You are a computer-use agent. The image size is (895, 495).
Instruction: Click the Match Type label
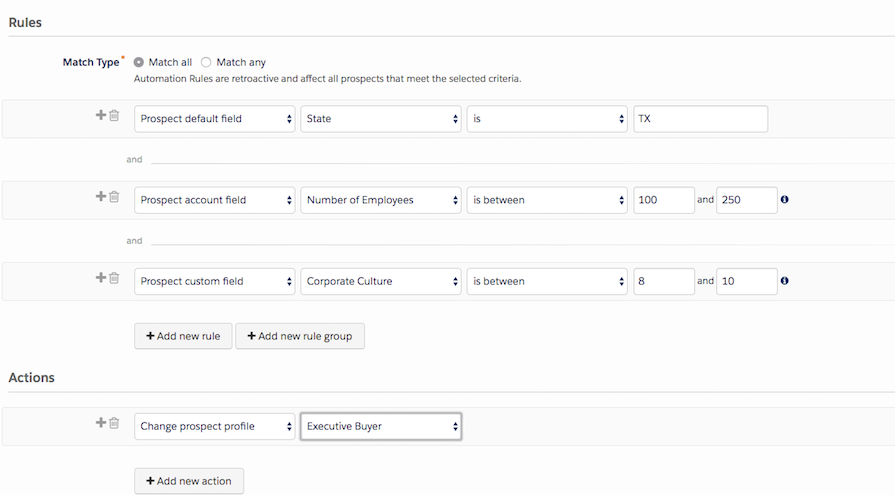[x=91, y=62]
